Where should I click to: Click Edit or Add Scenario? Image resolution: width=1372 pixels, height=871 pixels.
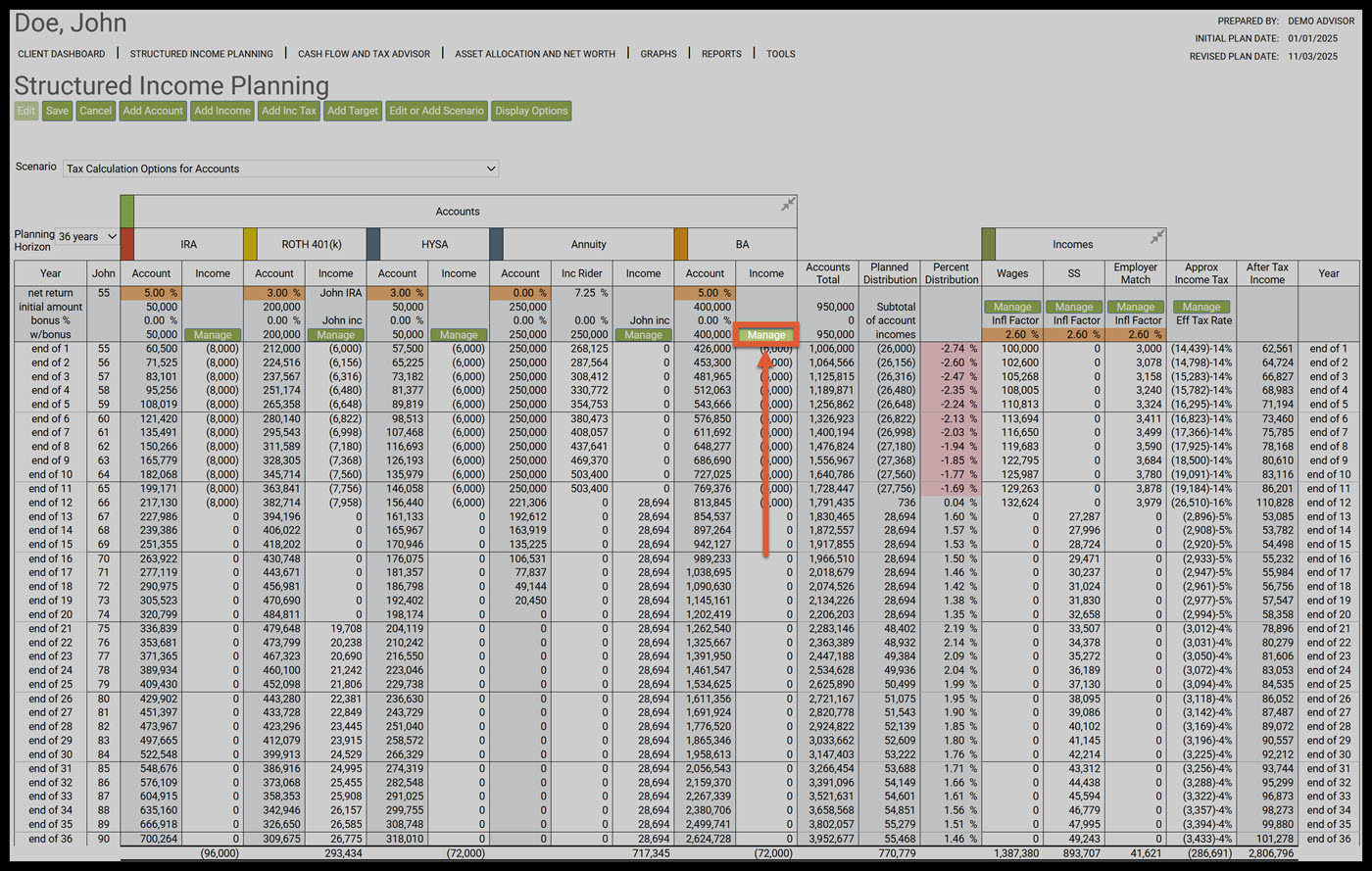pyautogui.click(x=436, y=111)
